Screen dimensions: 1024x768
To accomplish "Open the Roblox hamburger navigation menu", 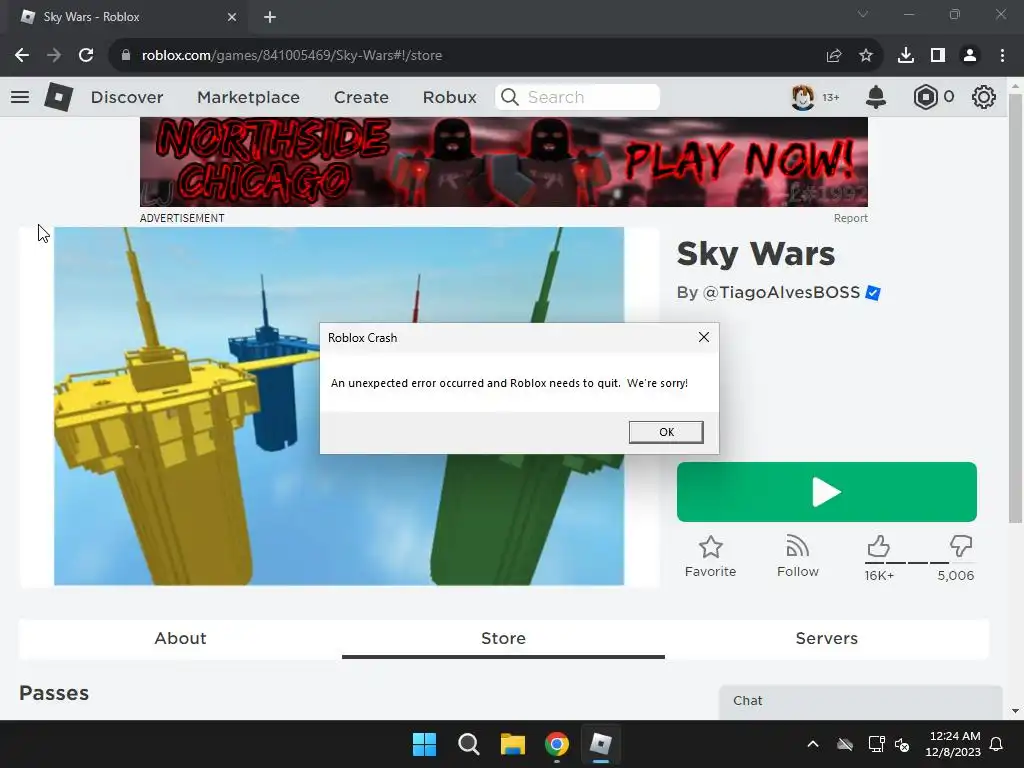I will click(x=20, y=97).
